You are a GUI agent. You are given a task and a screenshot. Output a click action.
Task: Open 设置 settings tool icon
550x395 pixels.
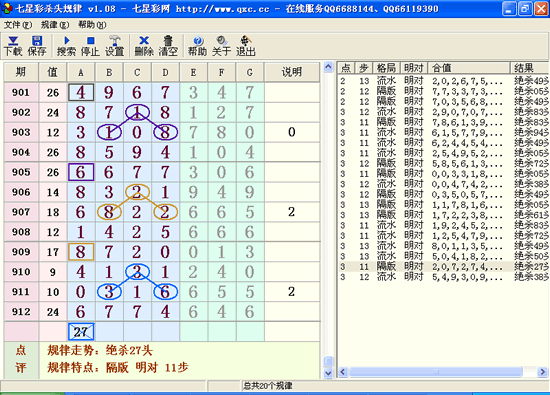114,46
